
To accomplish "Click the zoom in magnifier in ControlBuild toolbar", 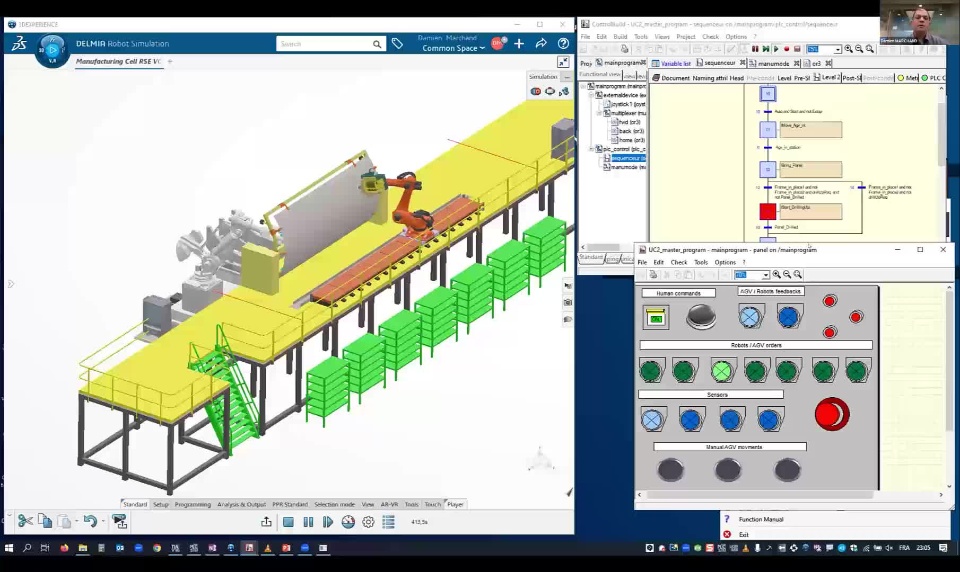I will 849,49.
